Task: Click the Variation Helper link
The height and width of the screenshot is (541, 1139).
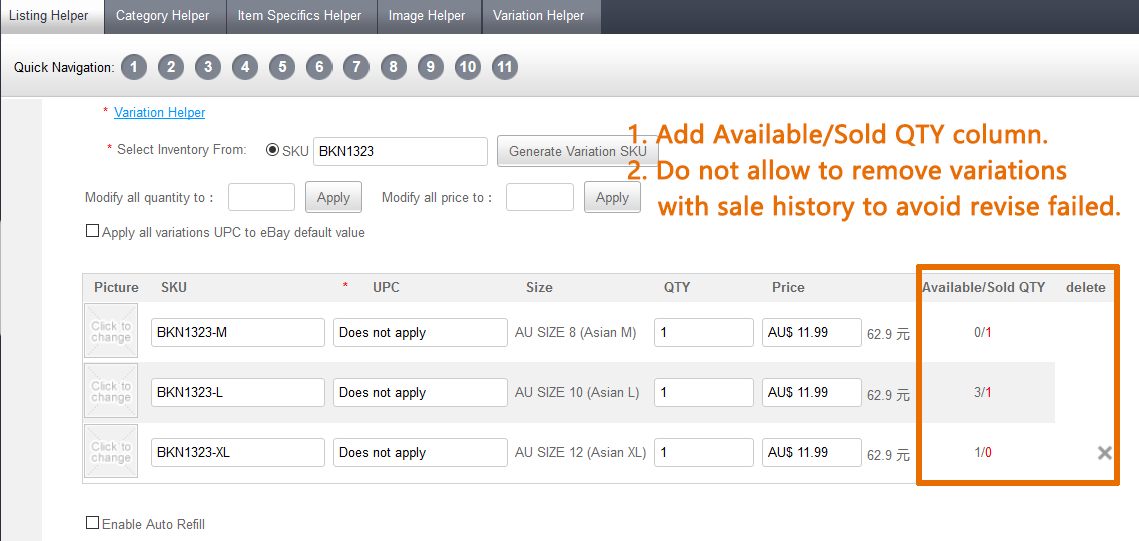Action: pyautogui.click(x=160, y=113)
